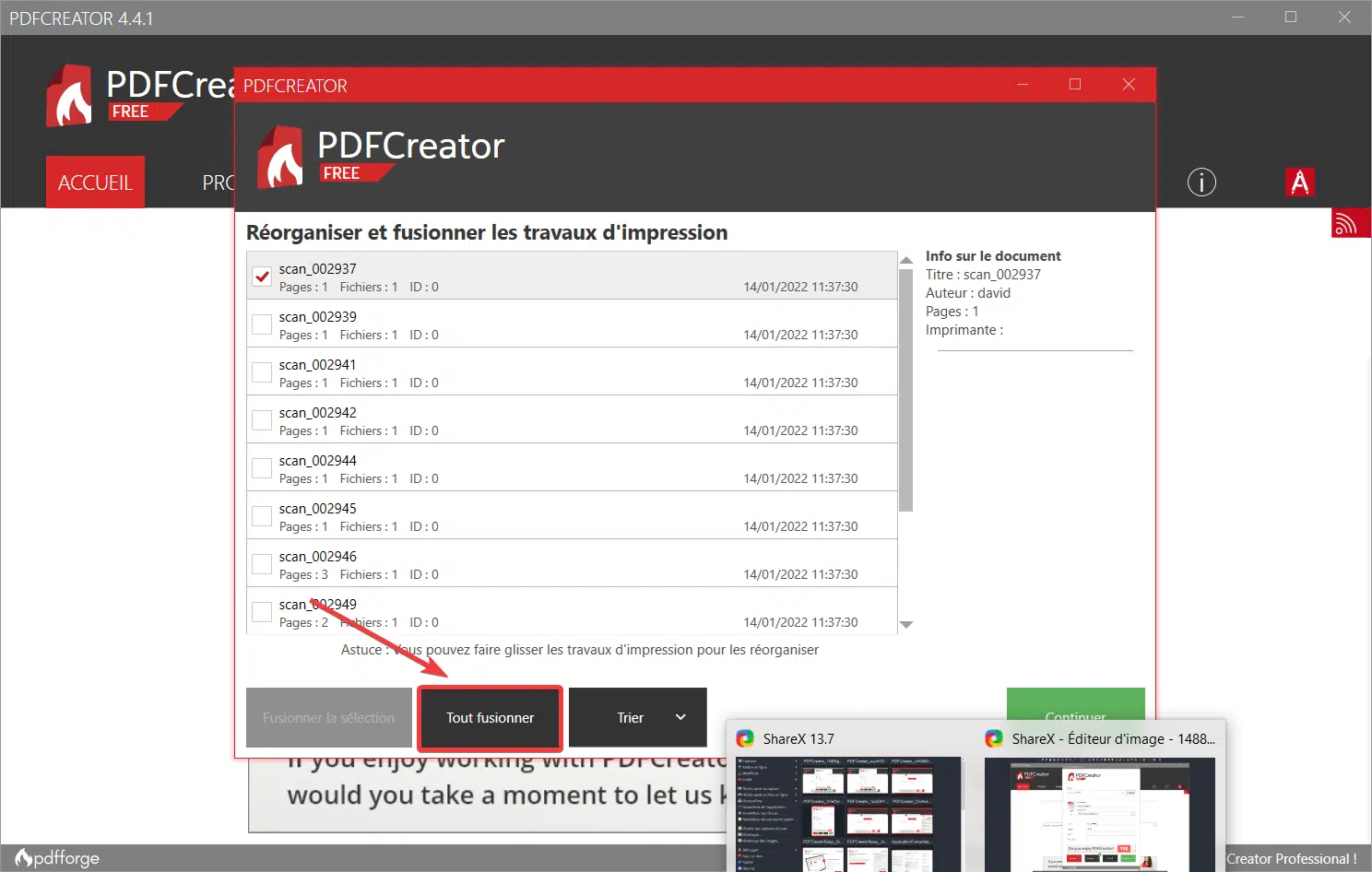Viewport: 1372px width, 872px height.
Task: Maximize the PDFCREATOR dialog window
Action: (x=1075, y=84)
